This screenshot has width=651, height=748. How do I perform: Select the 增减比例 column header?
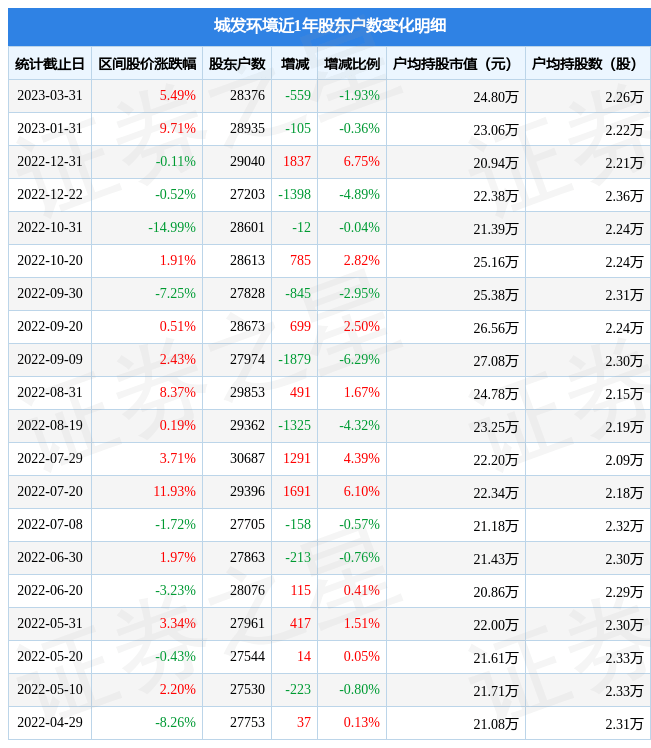point(352,64)
